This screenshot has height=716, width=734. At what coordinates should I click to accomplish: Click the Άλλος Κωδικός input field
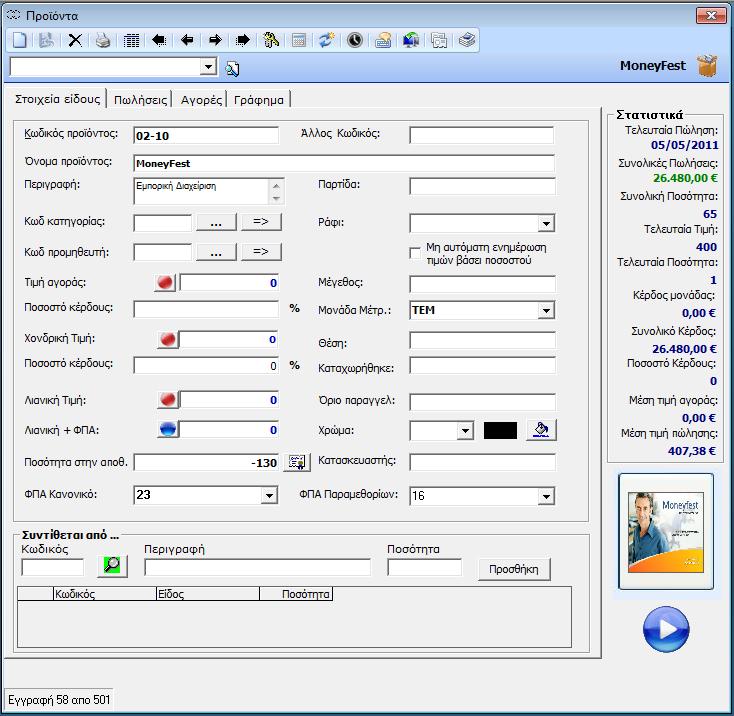point(481,136)
